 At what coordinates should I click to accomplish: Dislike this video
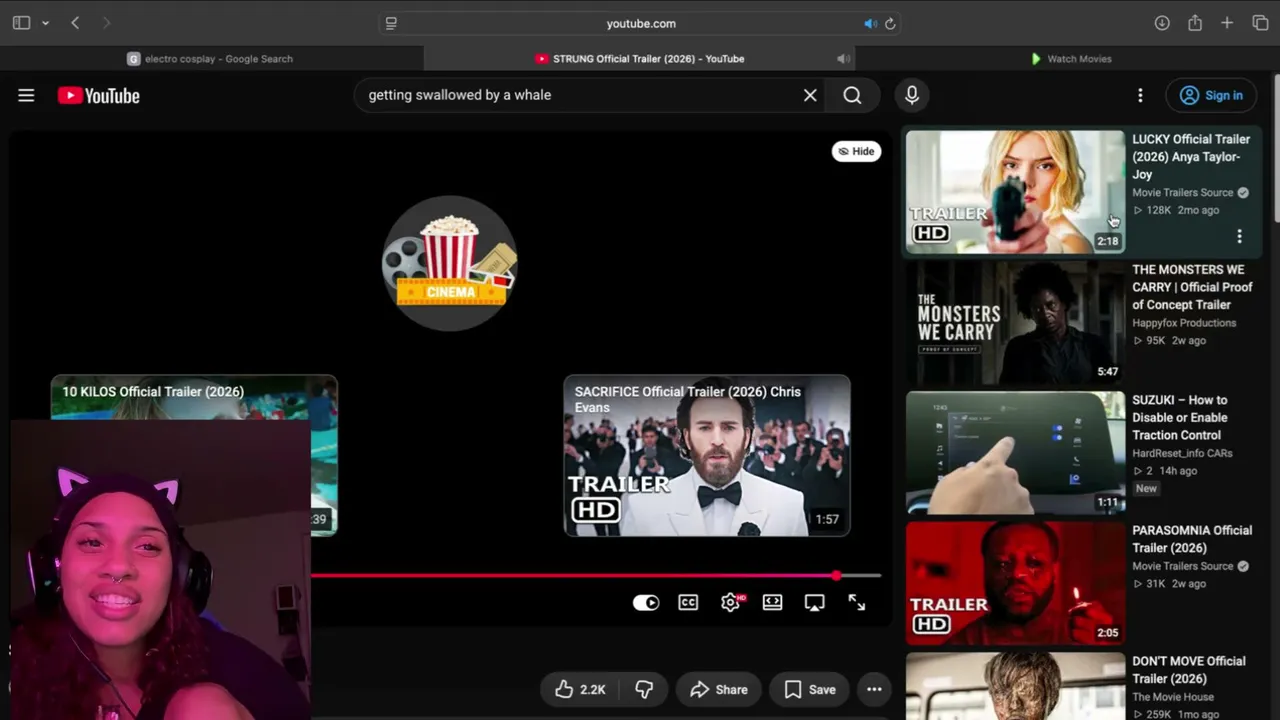point(644,689)
